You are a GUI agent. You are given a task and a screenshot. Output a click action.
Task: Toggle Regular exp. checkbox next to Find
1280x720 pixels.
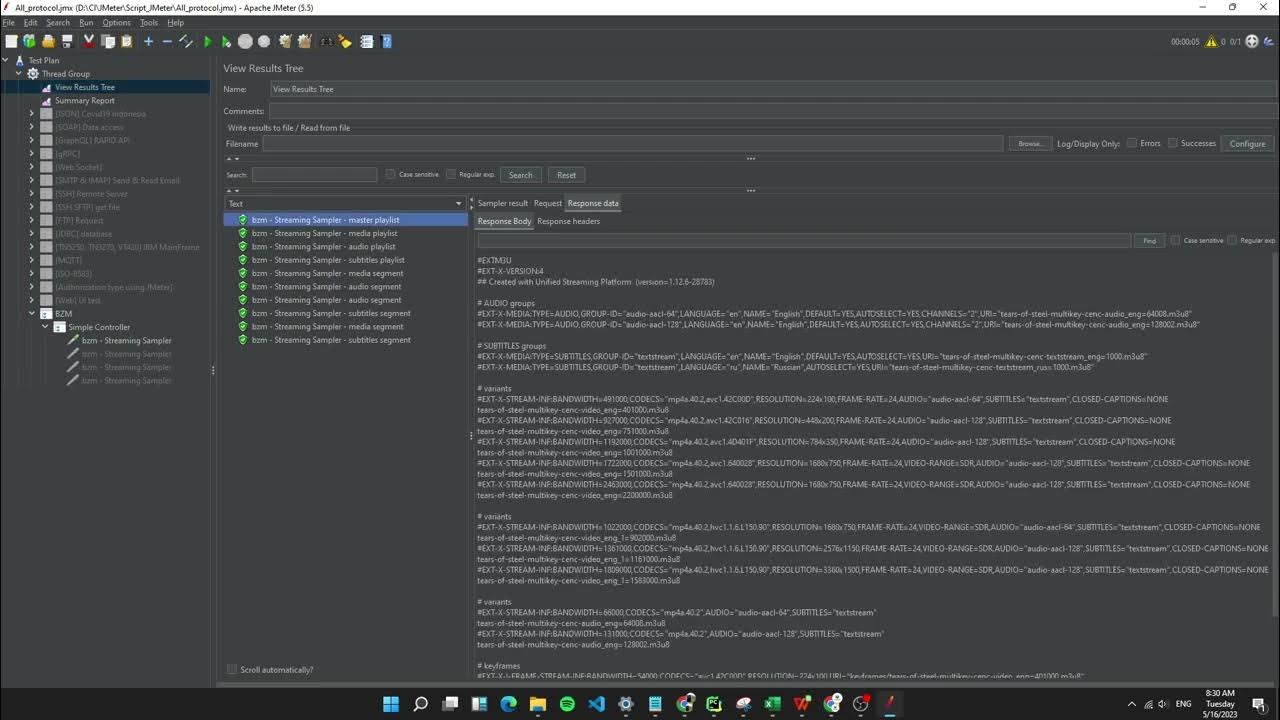coord(1232,240)
